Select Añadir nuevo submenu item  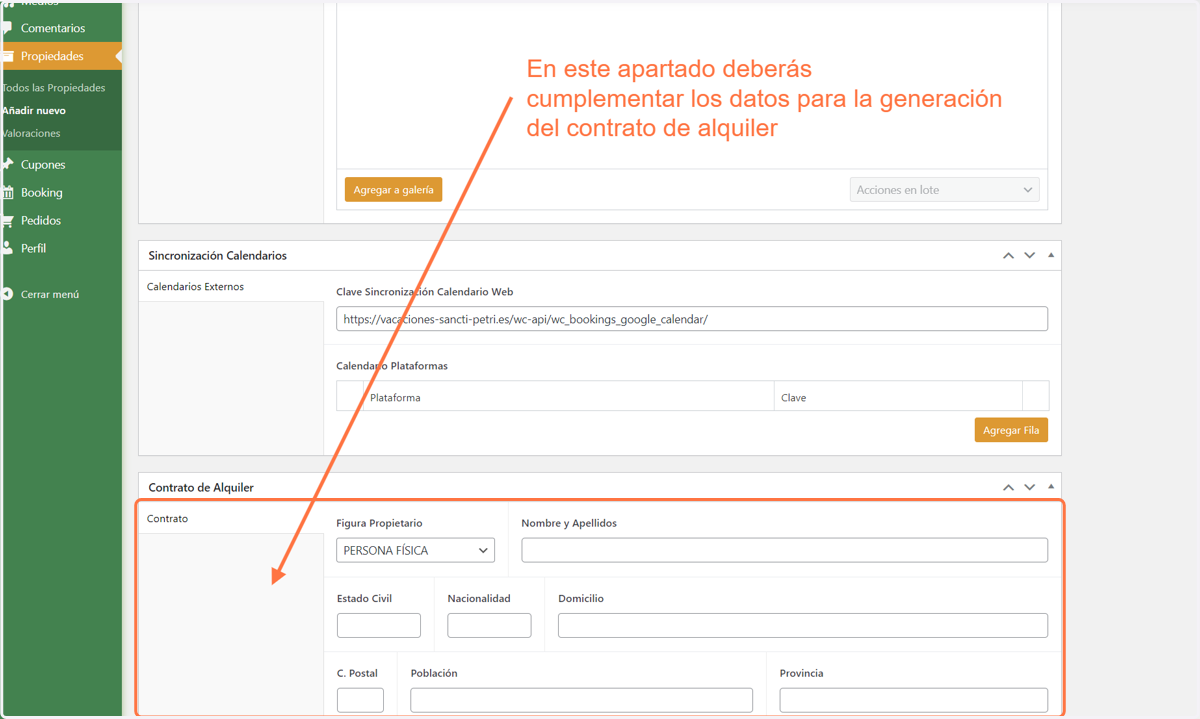coord(34,110)
